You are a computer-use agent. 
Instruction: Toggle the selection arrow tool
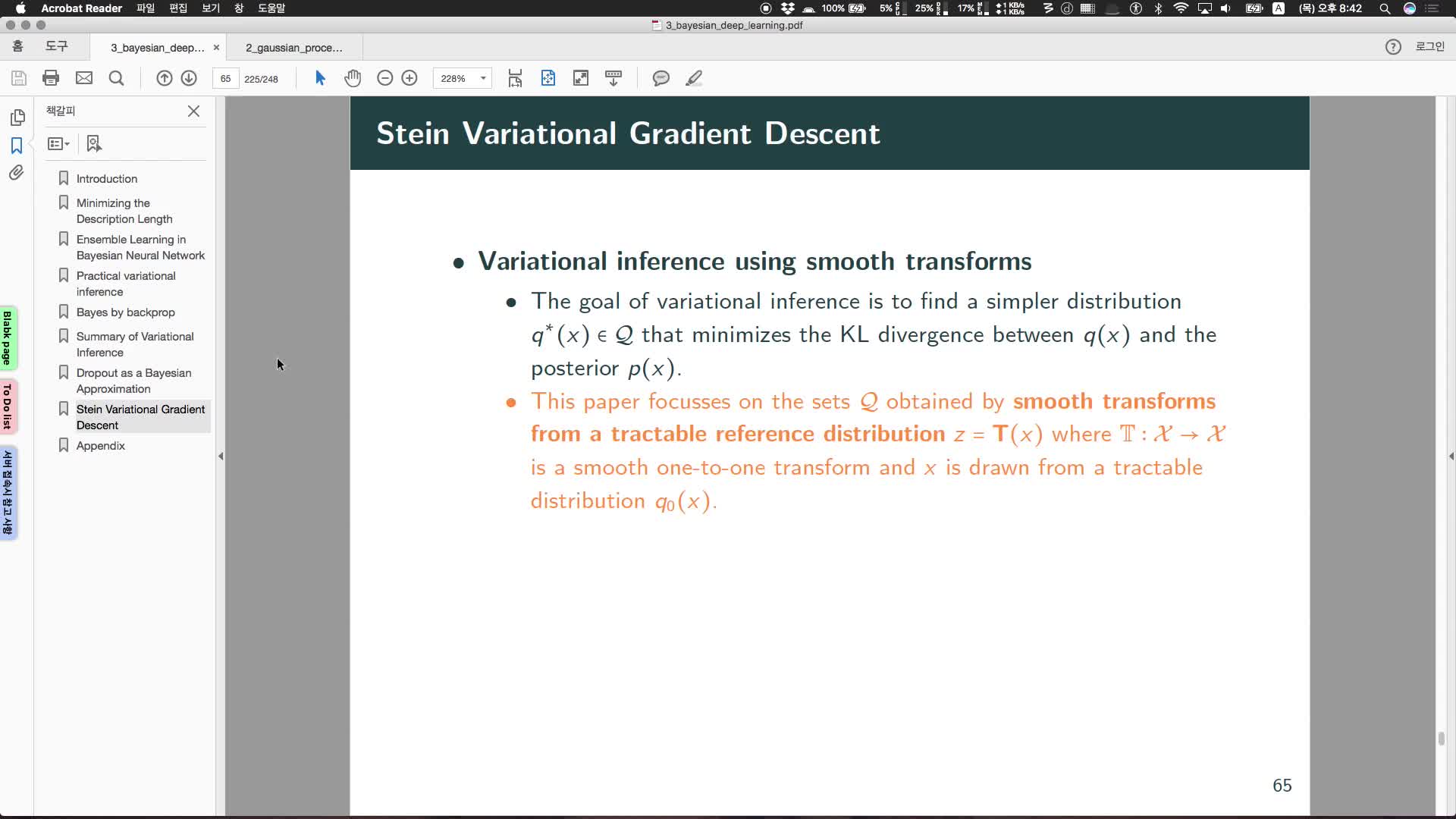pyautogui.click(x=320, y=78)
